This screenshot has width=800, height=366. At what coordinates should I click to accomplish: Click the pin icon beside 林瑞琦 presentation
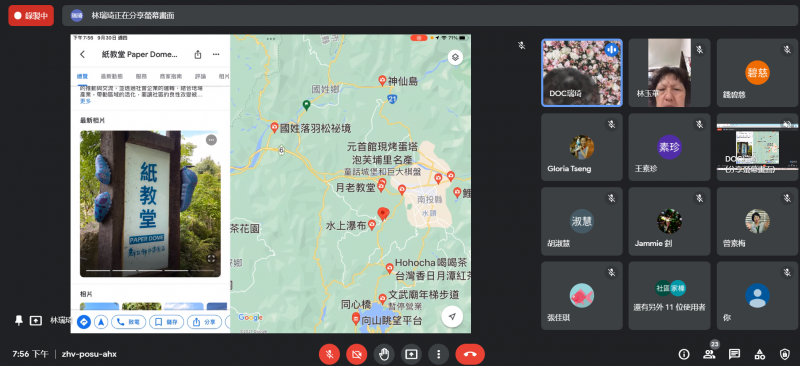[19, 320]
